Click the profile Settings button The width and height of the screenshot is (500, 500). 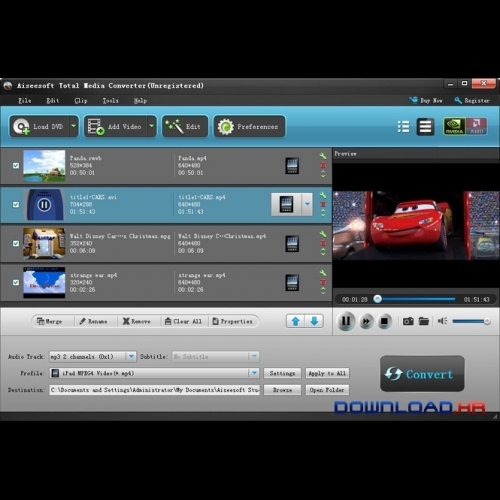282,373
